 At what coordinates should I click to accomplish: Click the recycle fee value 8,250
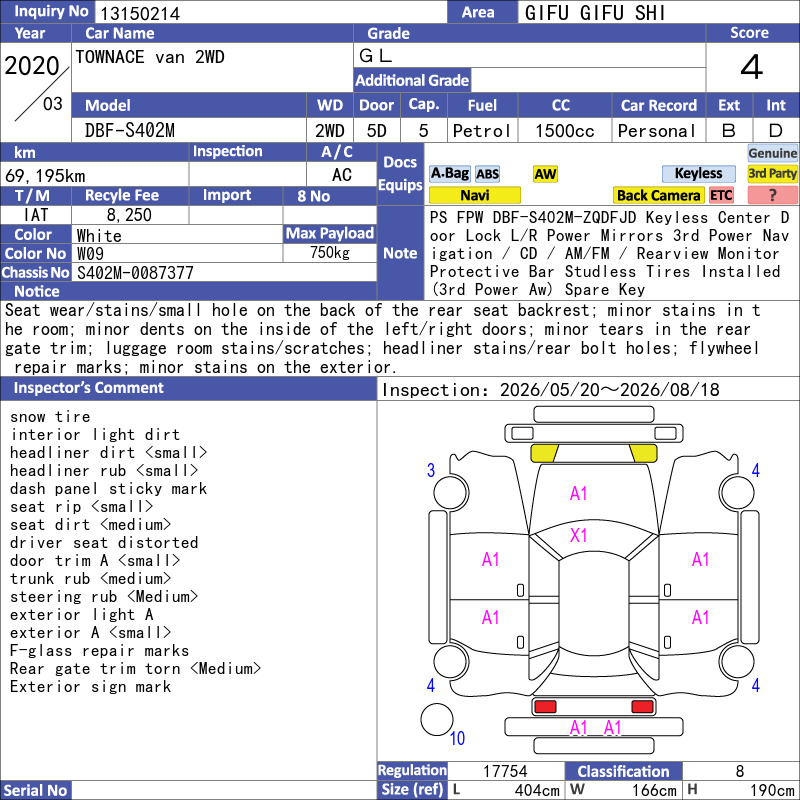click(x=129, y=215)
